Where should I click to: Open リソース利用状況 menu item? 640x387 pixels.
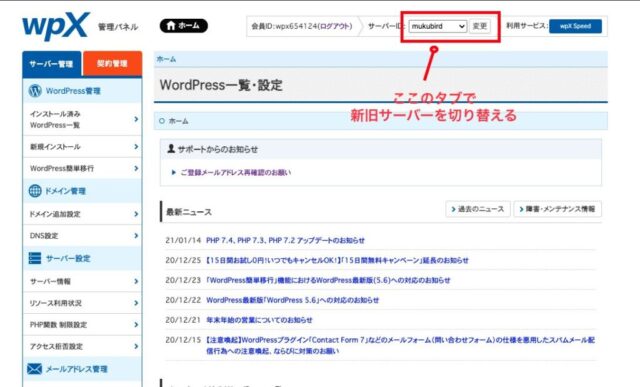tap(82, 303)
